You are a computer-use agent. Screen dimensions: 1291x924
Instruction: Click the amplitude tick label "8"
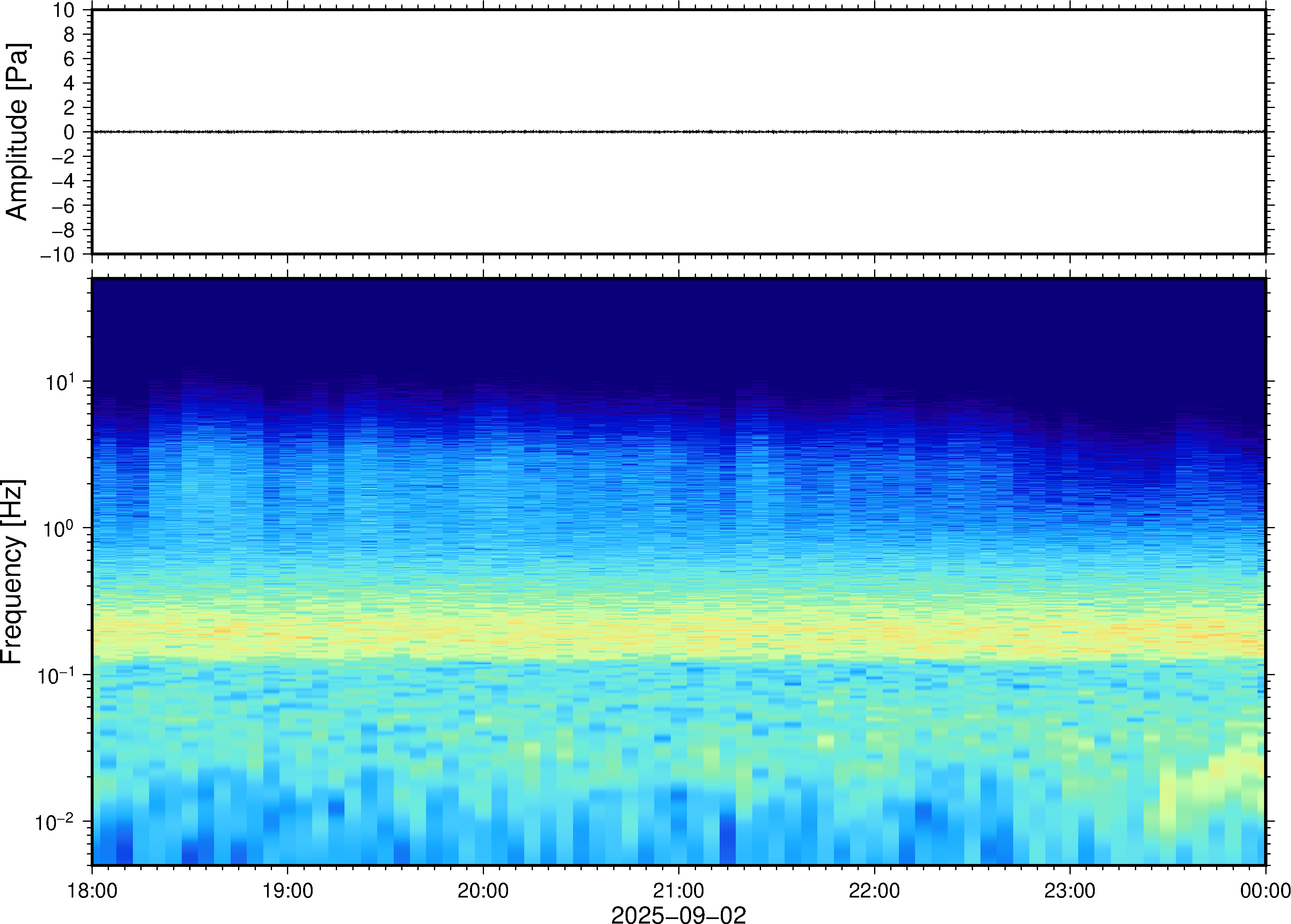coord(69,35)
